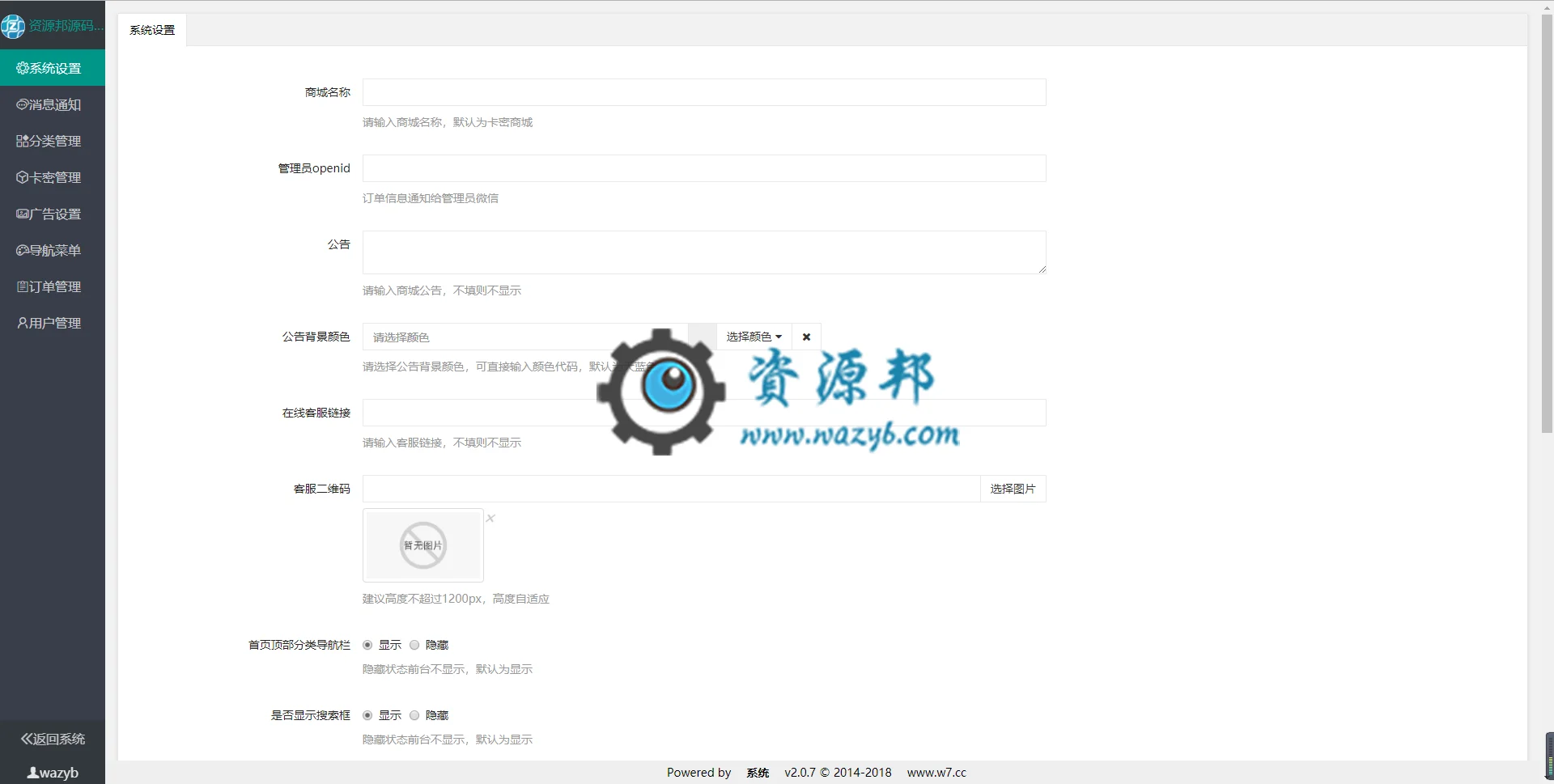Image resolution: width=1554 pixels, height=784 pixels.
Task: Click the chat bubble icon beside 消息通知
Action: pos(23,105)
